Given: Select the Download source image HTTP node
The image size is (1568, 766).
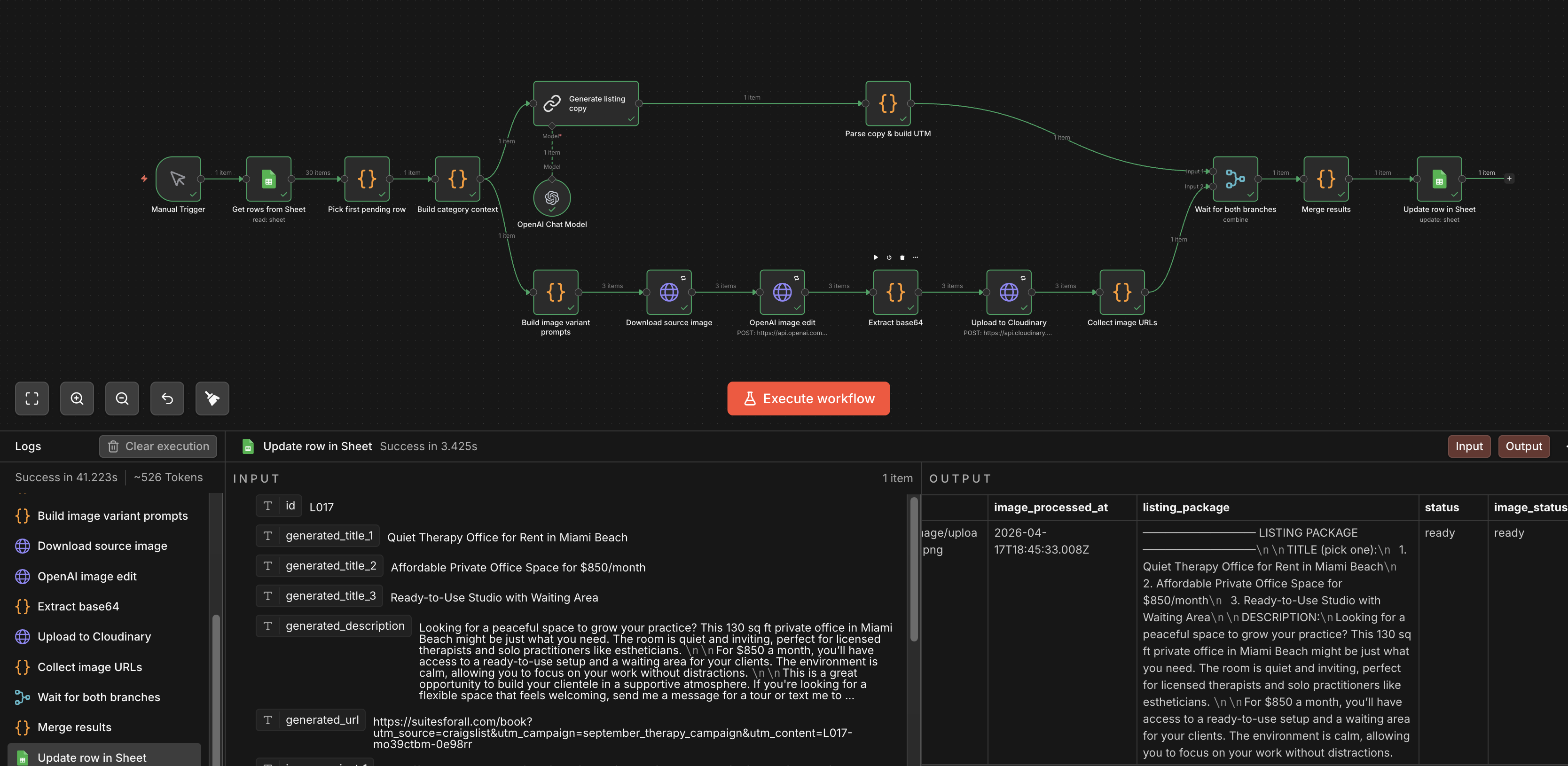Looking at the screenshot, I should pyautogui.click(x=669, y=292).
